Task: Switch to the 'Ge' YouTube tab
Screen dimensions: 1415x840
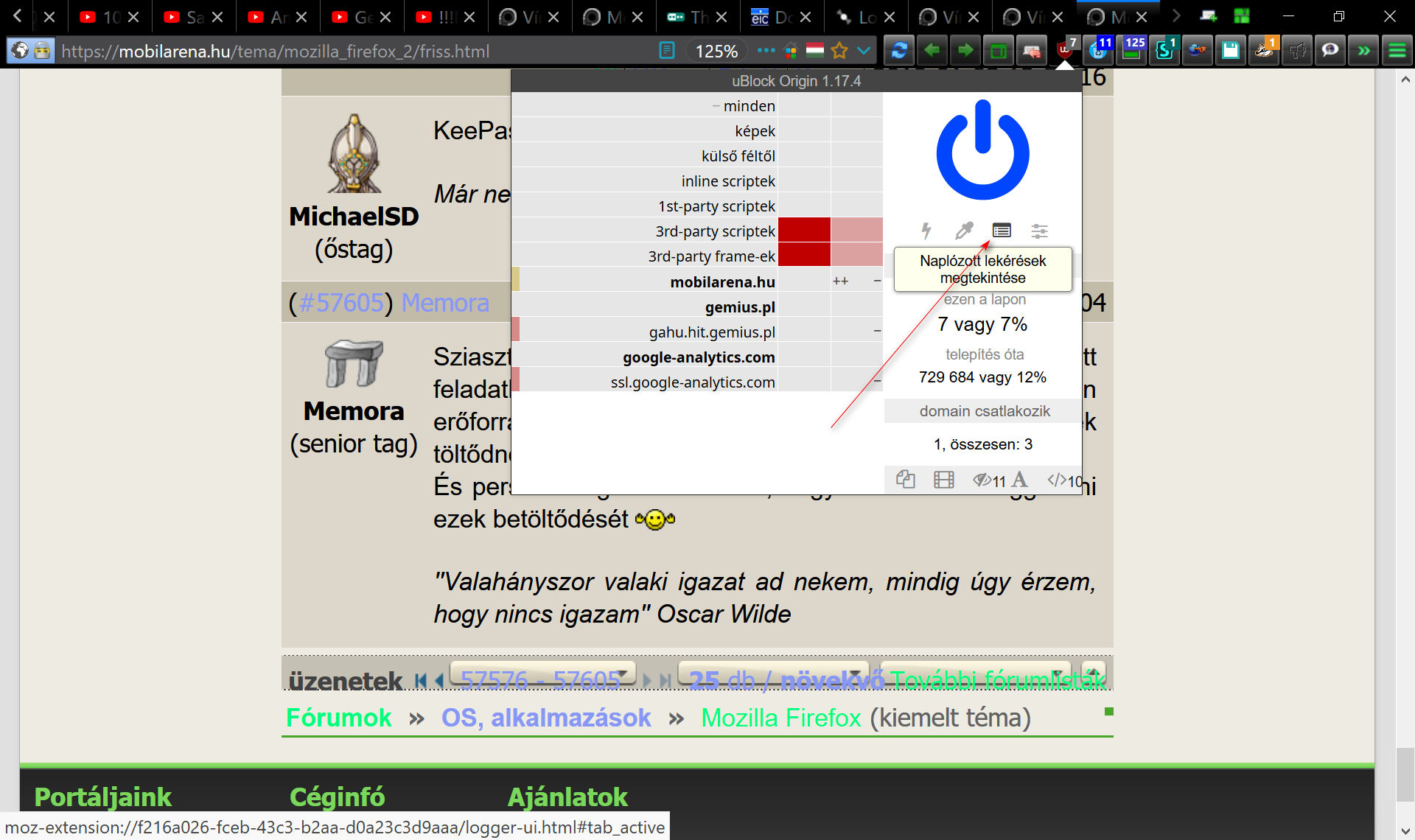Action: coord(363,17)
